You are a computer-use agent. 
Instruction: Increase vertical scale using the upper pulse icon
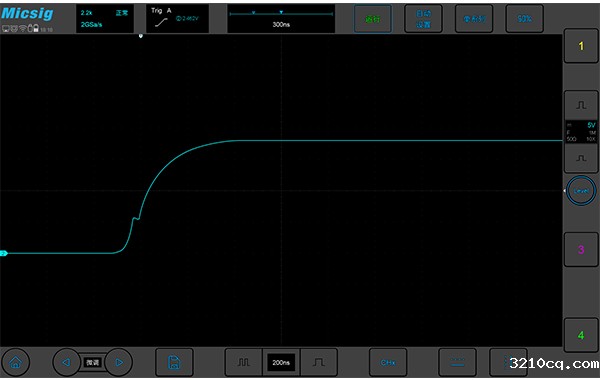(581, 105)
